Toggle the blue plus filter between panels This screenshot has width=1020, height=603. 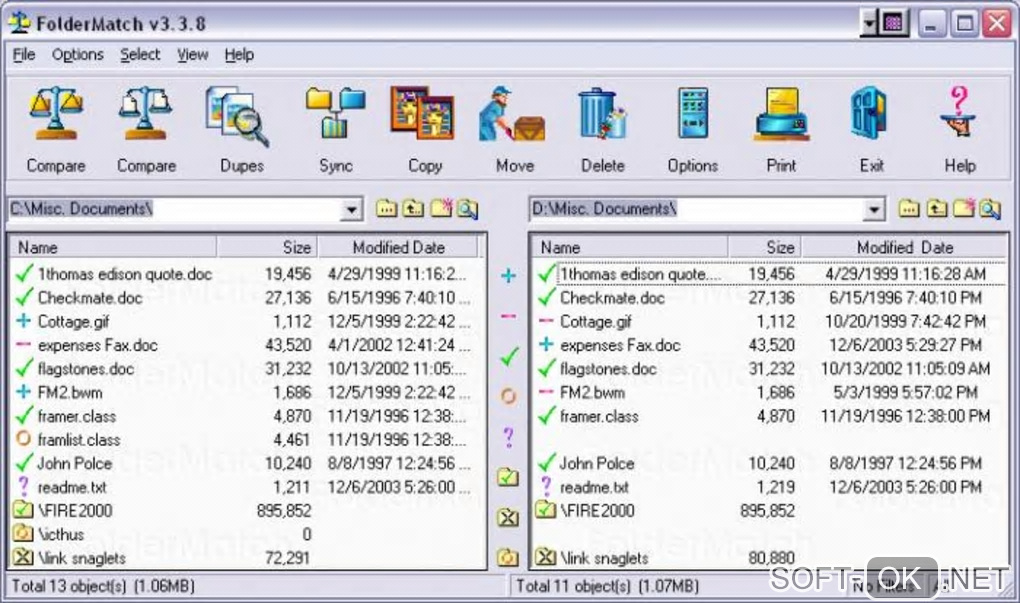[x=508, y=276]
